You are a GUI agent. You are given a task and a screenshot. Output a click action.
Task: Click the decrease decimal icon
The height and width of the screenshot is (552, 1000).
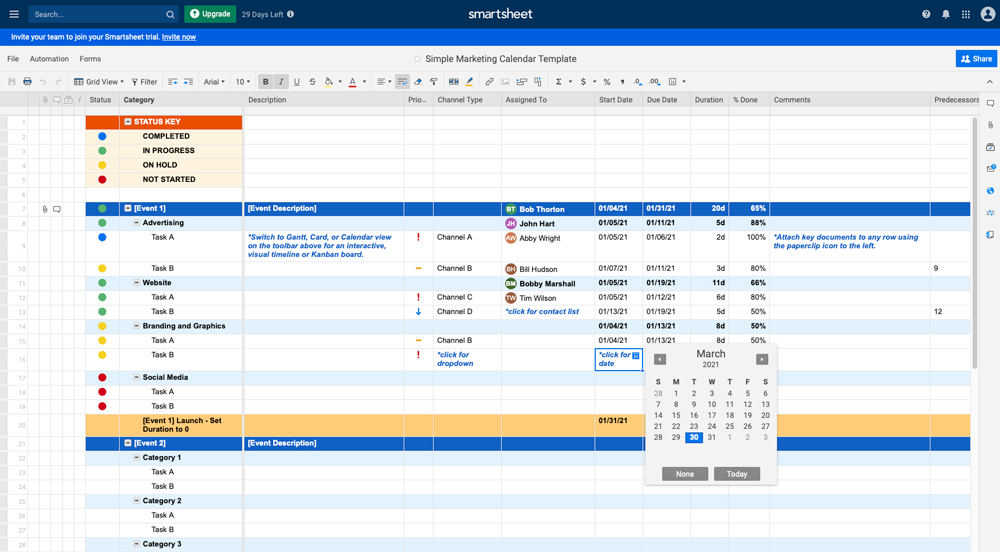click(638, 82)
